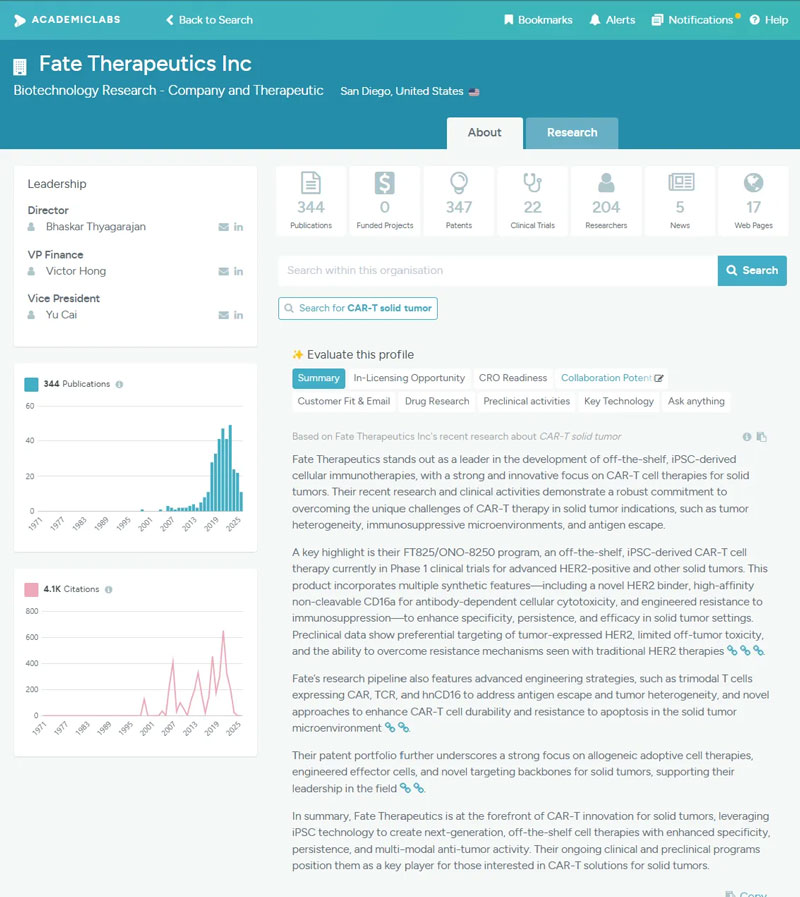Click the AcademicLabs logo

pyautogui.click(x=67, y=20)
